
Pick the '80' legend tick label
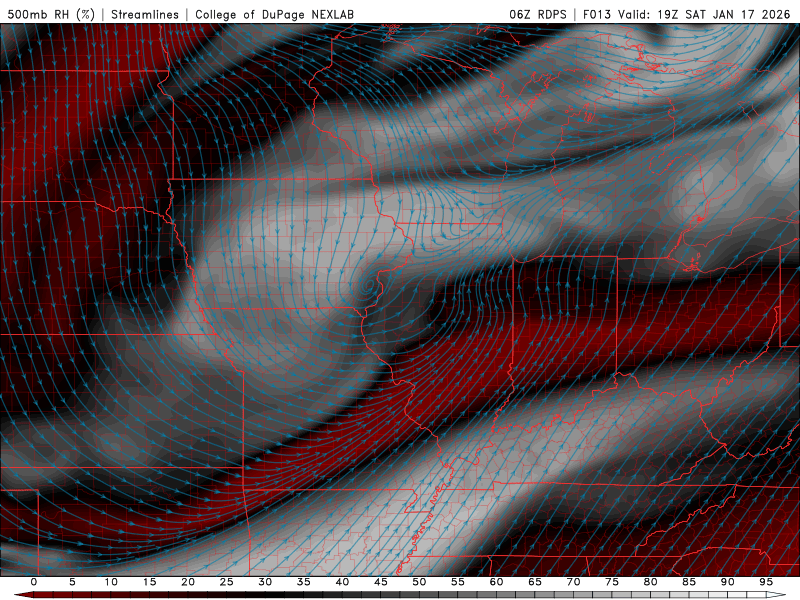pyautogui.click(x=650, y=582)
